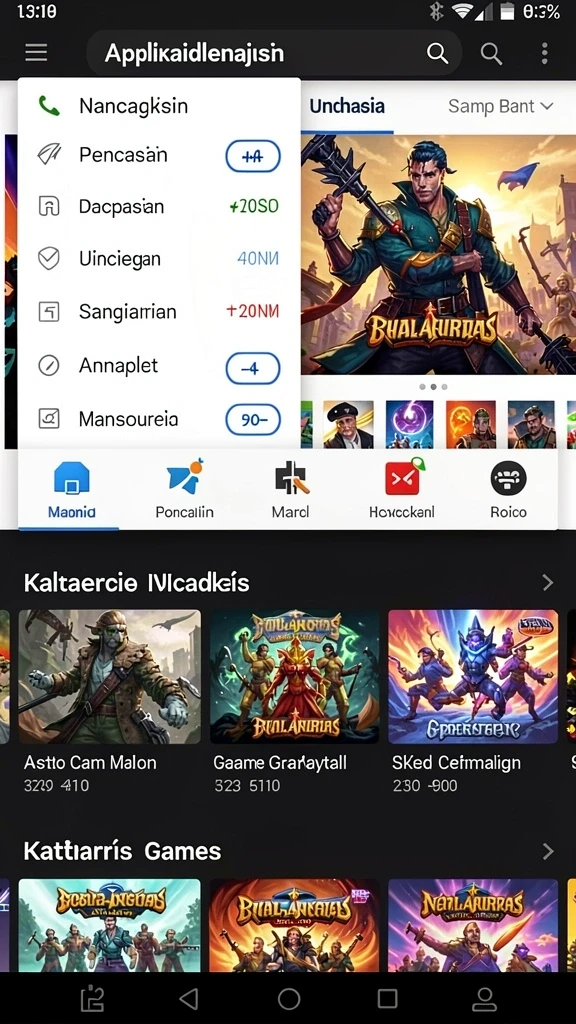Click the search icon inside the title field

pos(438,54)
